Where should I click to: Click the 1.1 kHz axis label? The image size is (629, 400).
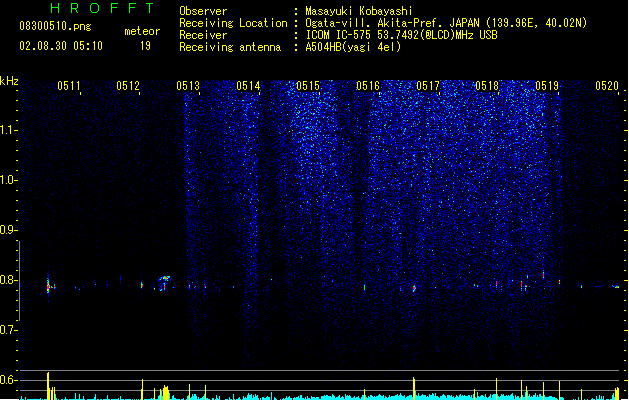coord(8,130)
